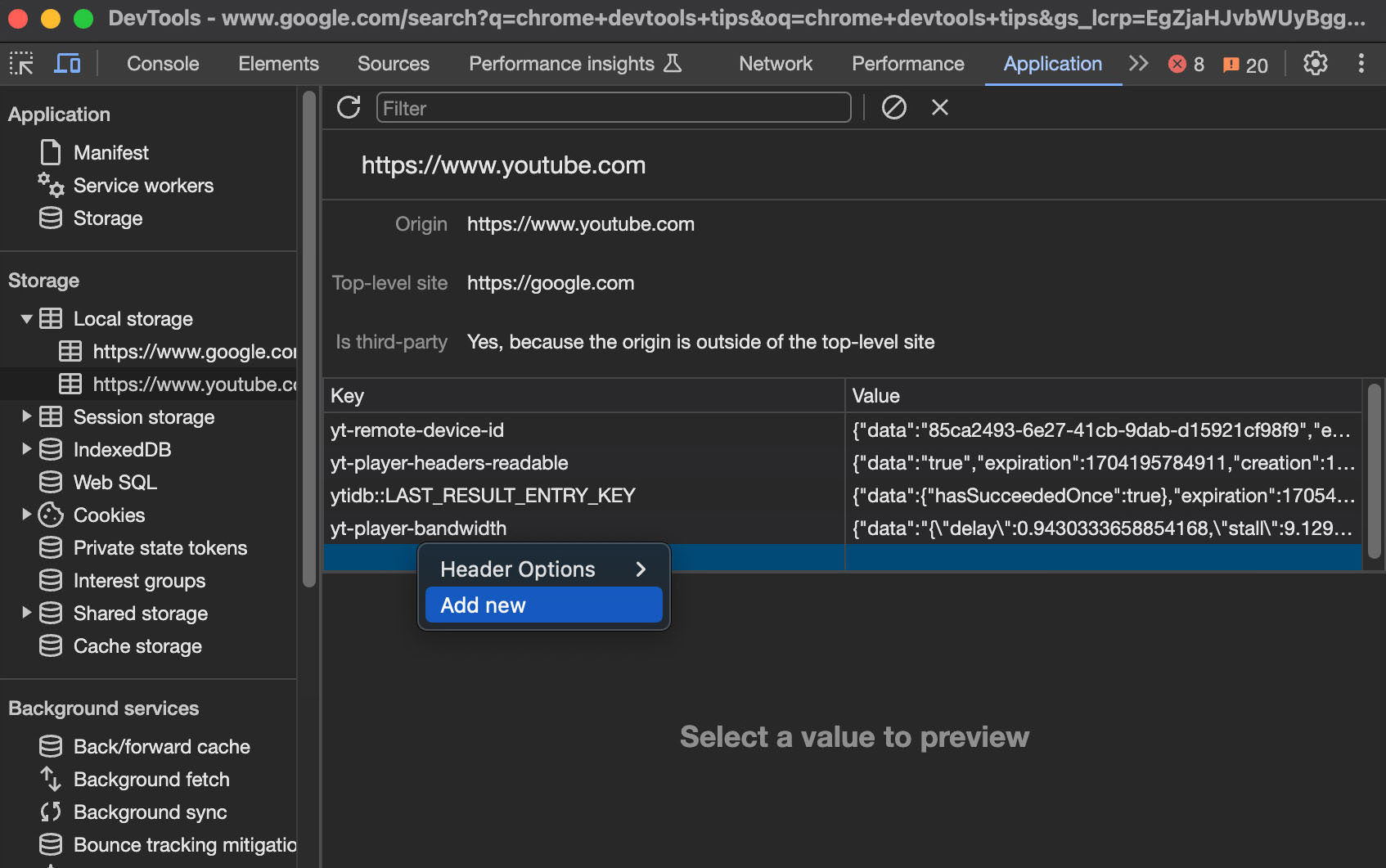Viewport: 1386px width, 868px height.
Task: Click the Bounce tracking mitigations icon
Action: click(51, 844)
